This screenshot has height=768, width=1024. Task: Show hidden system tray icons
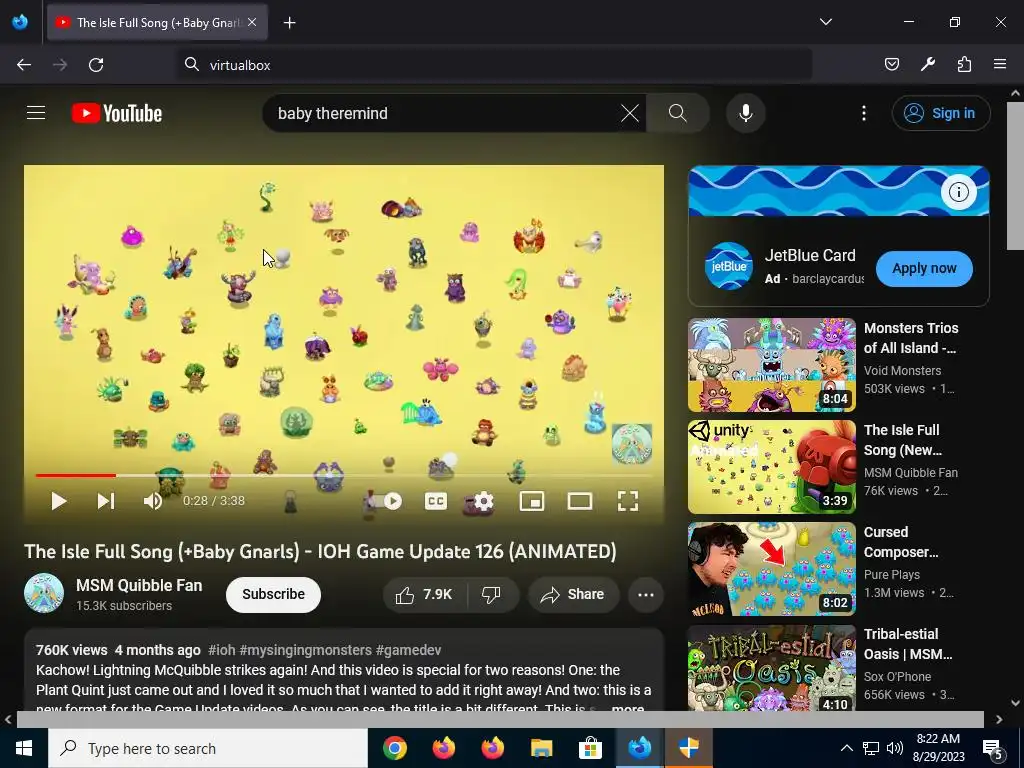[846, 748]
